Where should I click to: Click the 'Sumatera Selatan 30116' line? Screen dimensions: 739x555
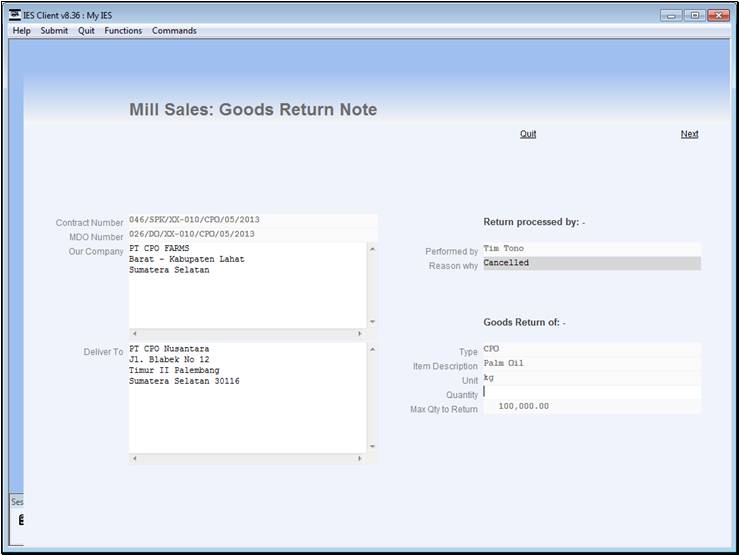pyautogui.click(x=184, y=381)
